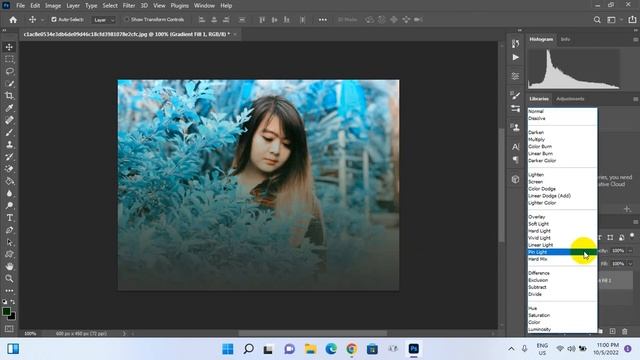Select the Crop tool
The height and width of the screenshot is (360, 640).
9,96
